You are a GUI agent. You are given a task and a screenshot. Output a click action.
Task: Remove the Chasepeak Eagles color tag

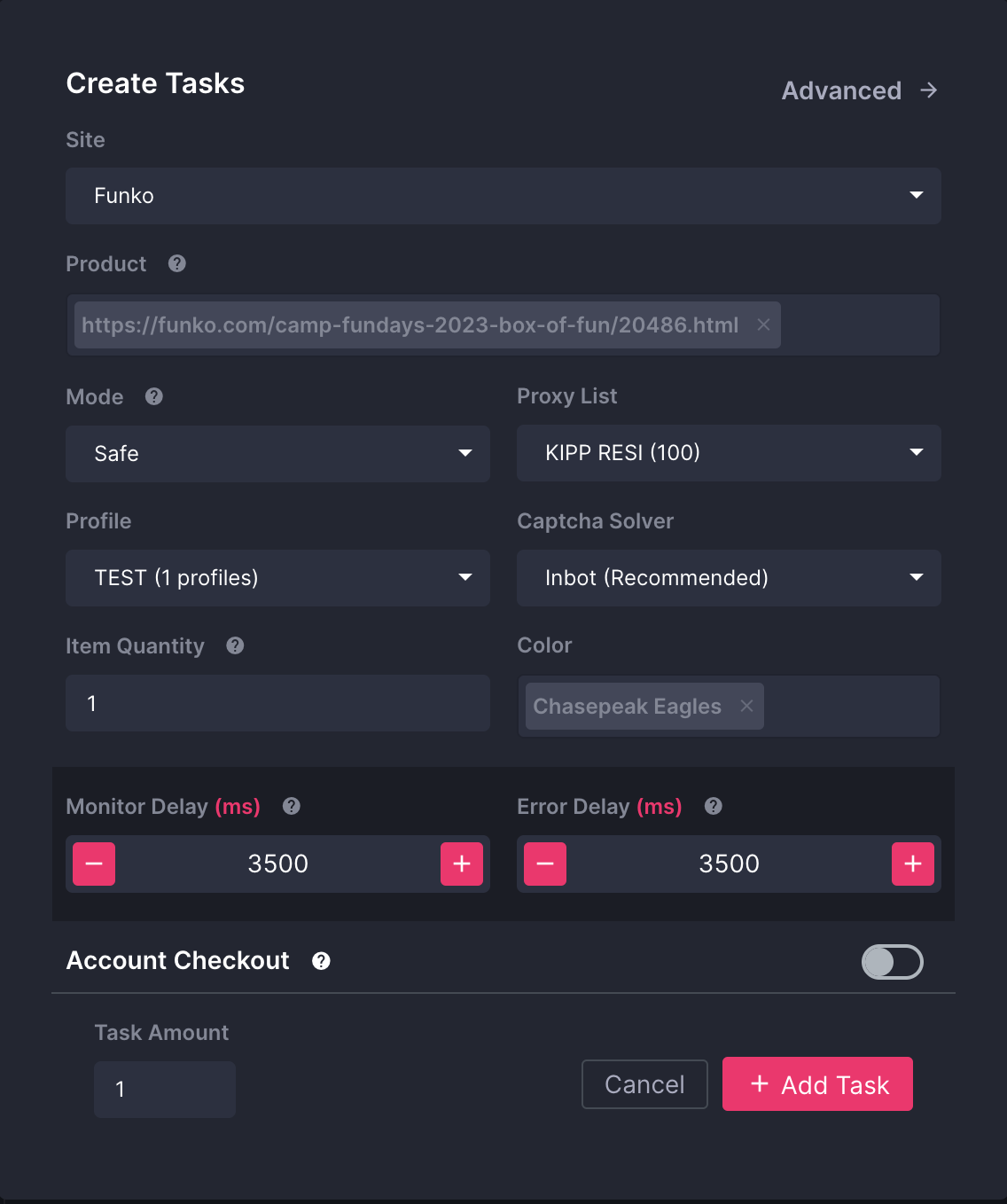click(x=746, y=706)
